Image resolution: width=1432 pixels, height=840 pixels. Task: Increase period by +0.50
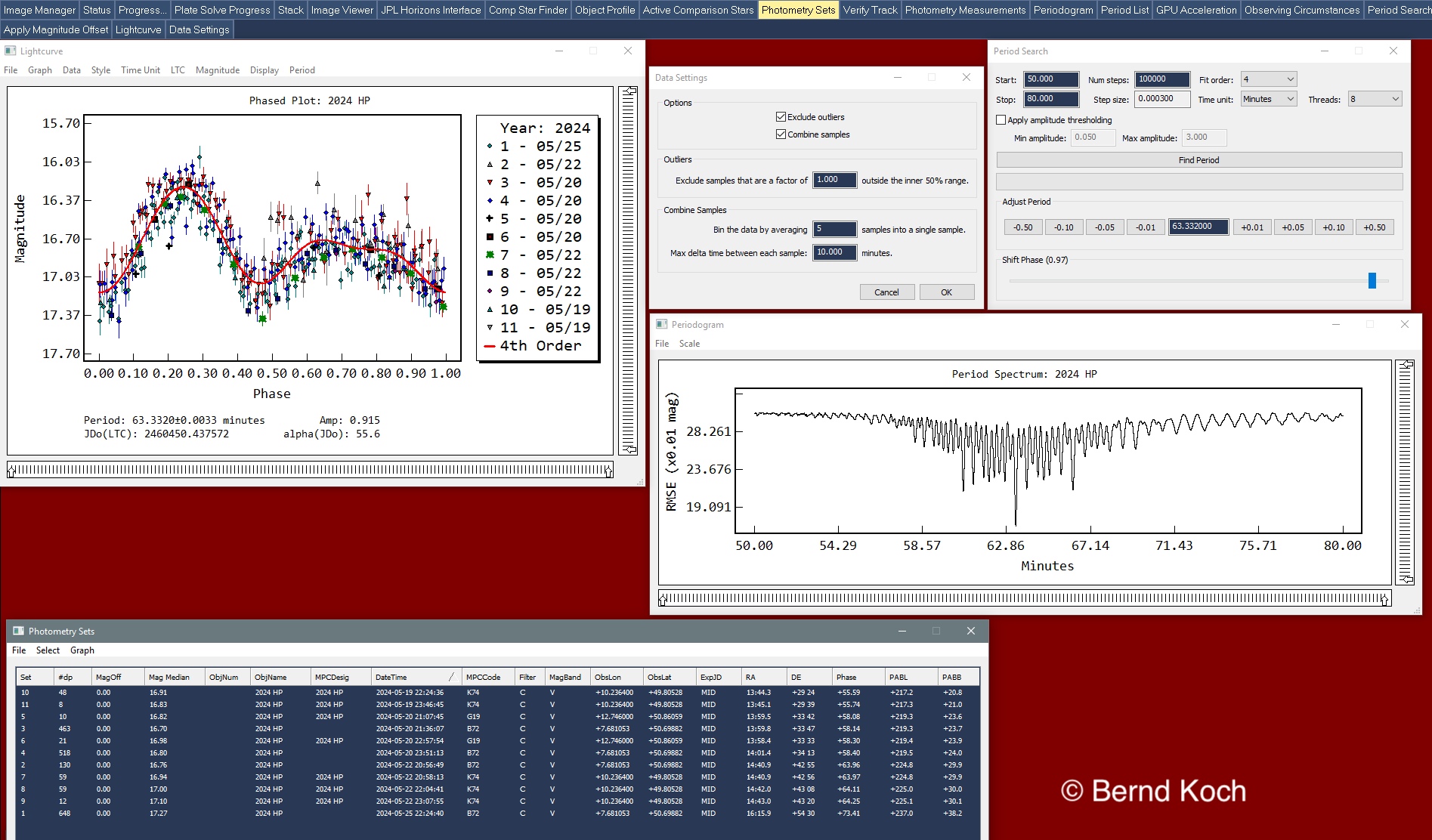(x=1375, y=227)
